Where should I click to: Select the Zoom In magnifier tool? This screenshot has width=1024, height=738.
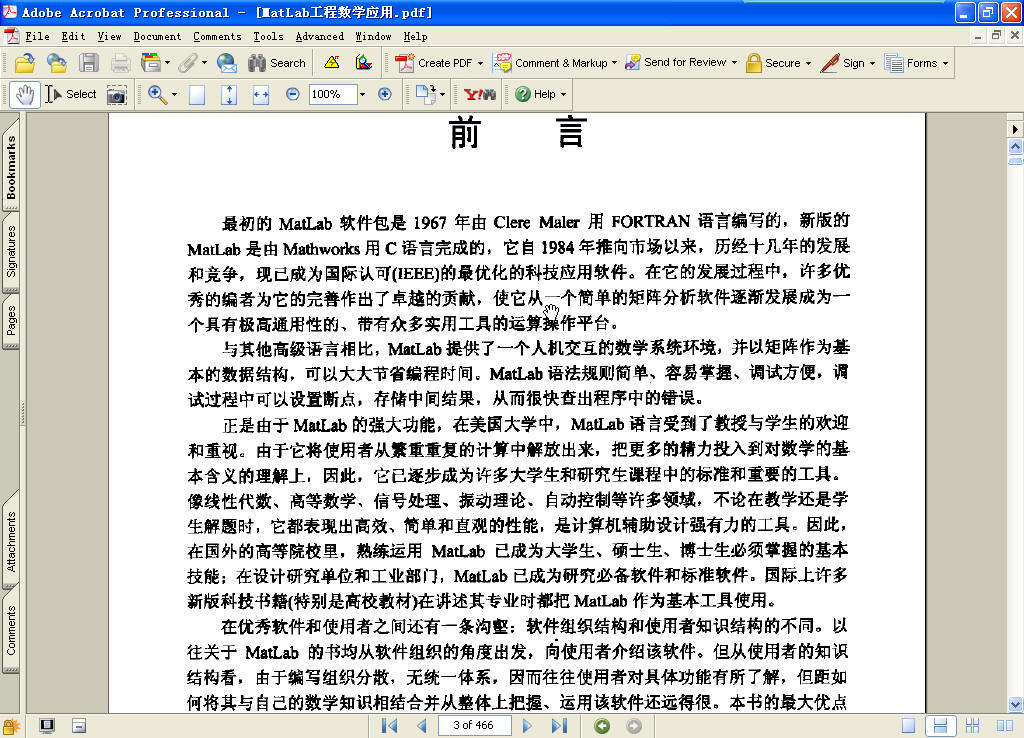point(157,95)
